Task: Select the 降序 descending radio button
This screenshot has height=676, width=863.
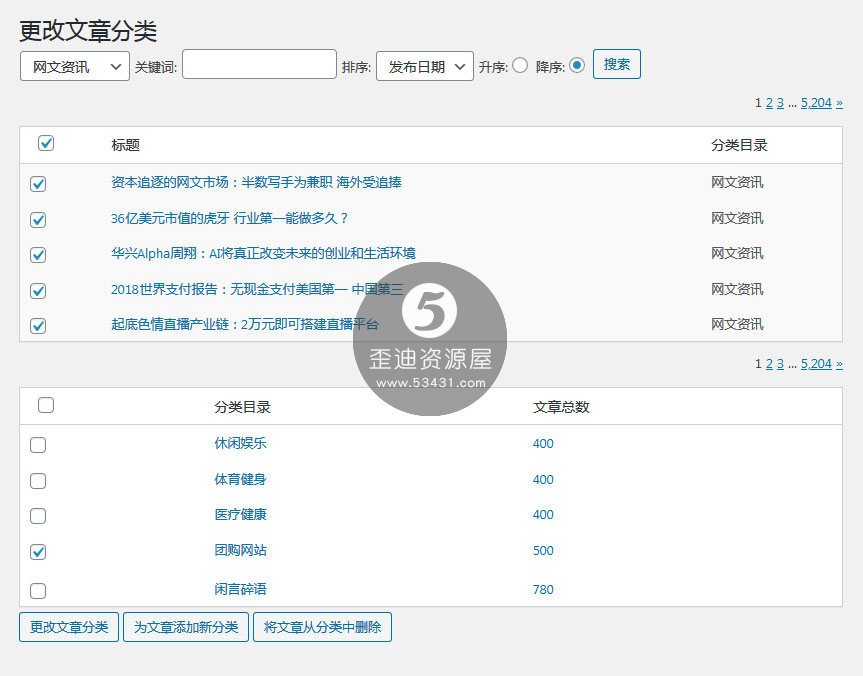Action: [577, 66]
